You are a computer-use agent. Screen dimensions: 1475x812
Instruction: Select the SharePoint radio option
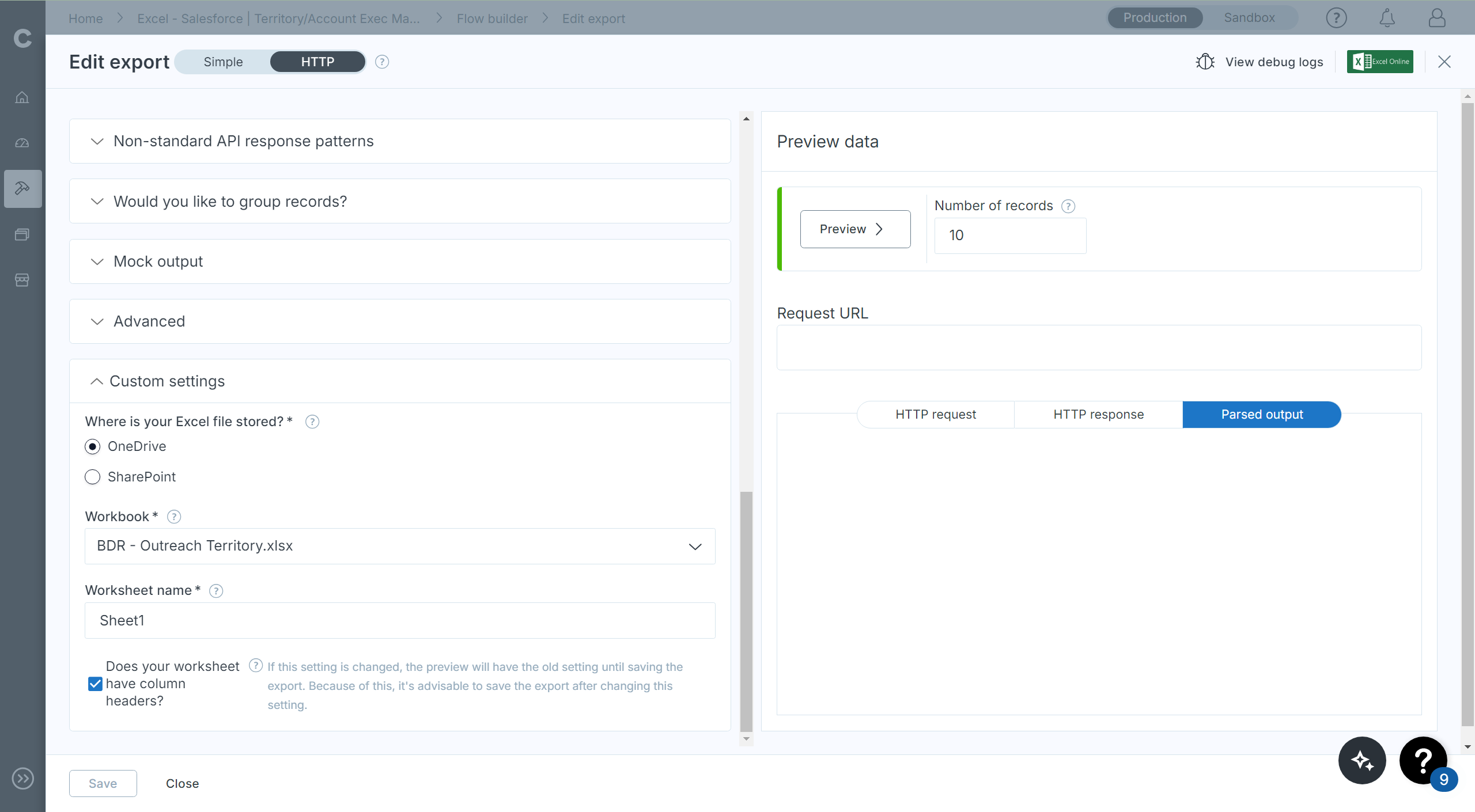point(92,477)
